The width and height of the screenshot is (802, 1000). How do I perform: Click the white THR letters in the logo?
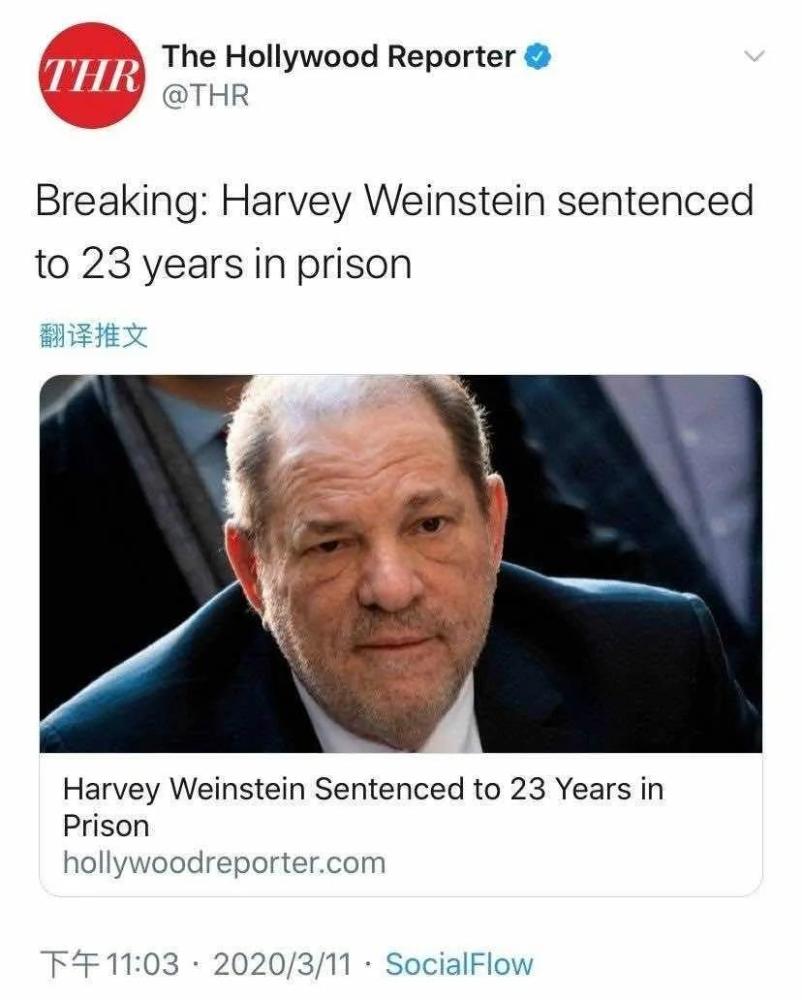(90, 76)
